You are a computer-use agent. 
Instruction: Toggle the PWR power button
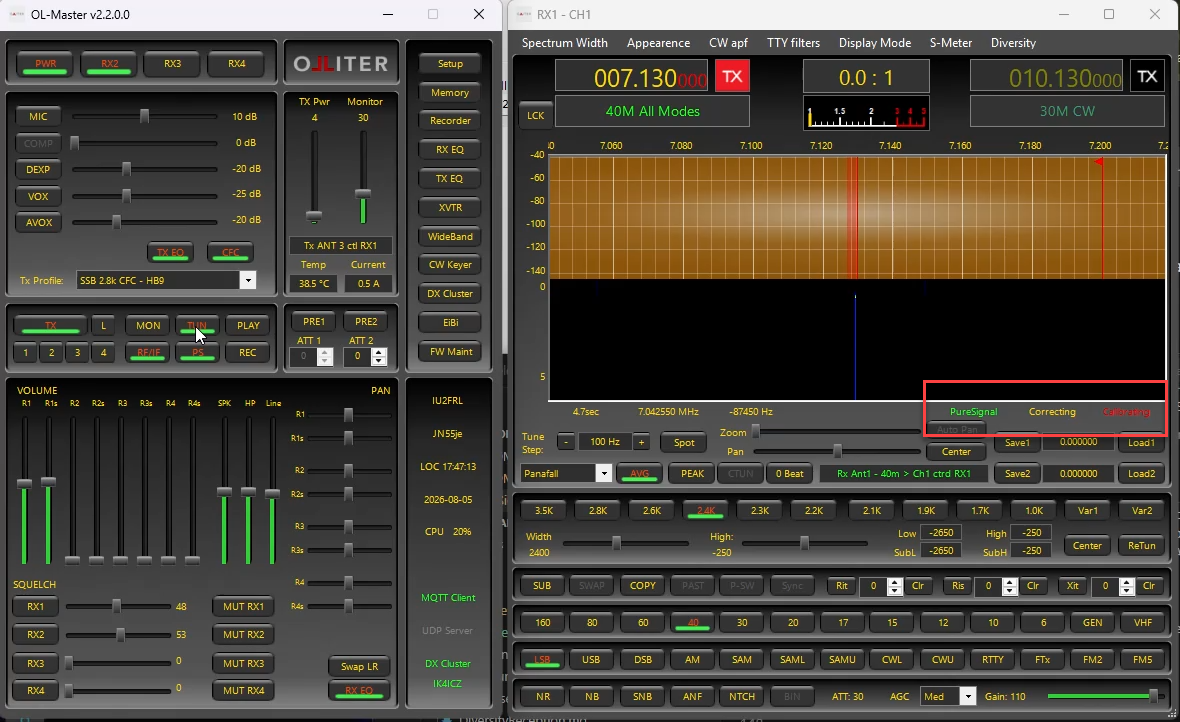pyautogui.click(x=46, y=64)
